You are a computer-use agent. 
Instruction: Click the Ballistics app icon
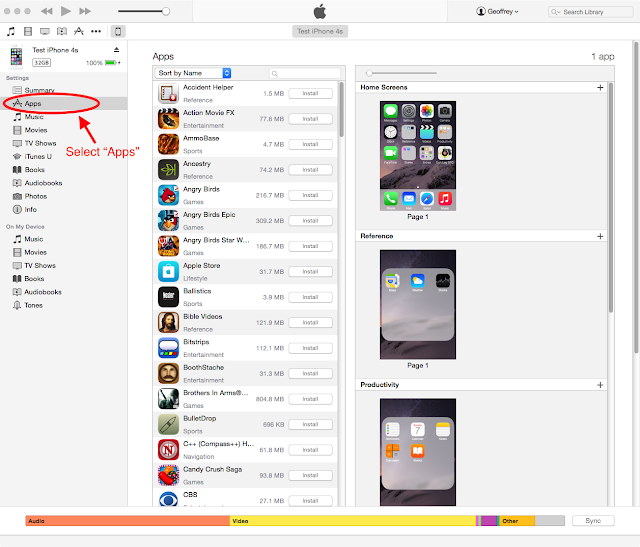pyautogui.click(x=169, y=297)
